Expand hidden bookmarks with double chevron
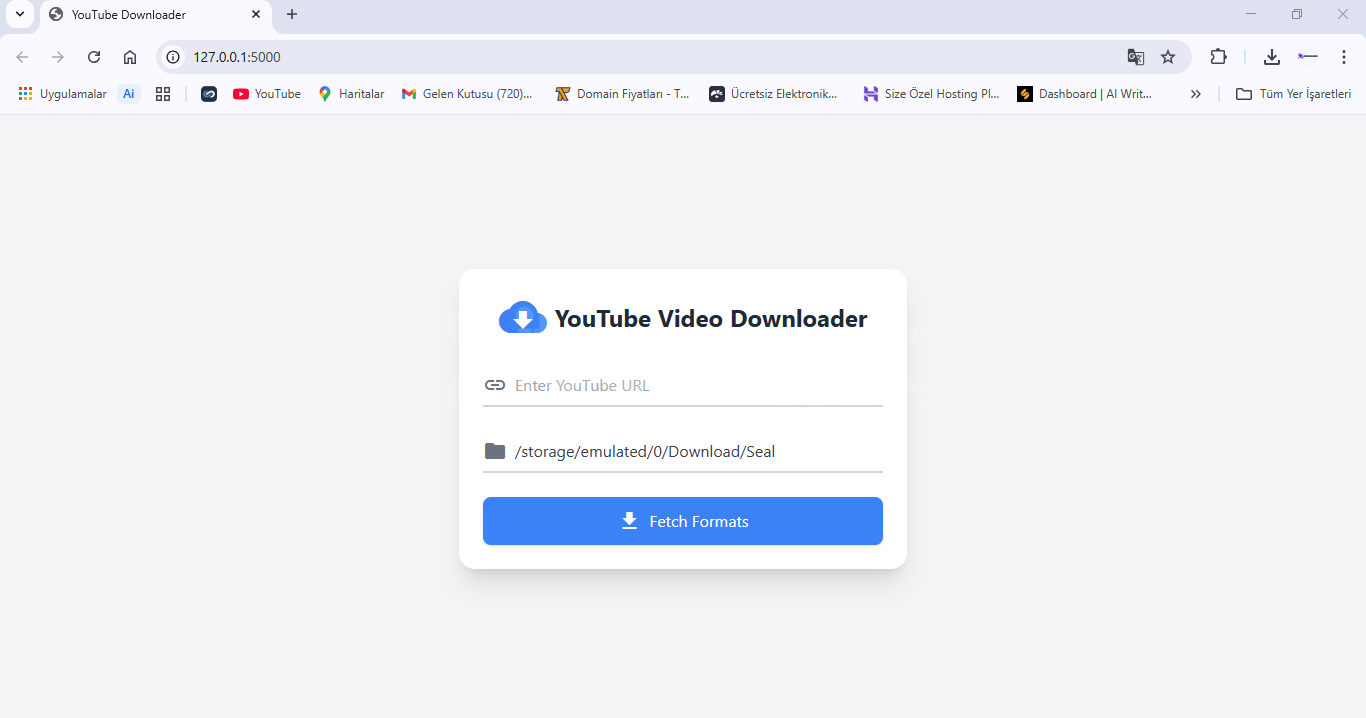Viewport: 1366px width, 718px height. pyautogui.click(x=1195, y=94)
